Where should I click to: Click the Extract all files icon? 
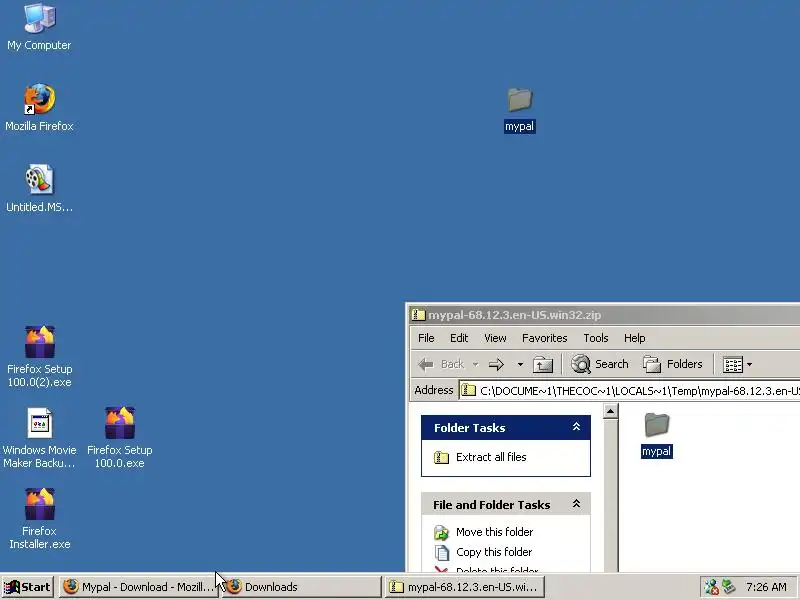441,458
